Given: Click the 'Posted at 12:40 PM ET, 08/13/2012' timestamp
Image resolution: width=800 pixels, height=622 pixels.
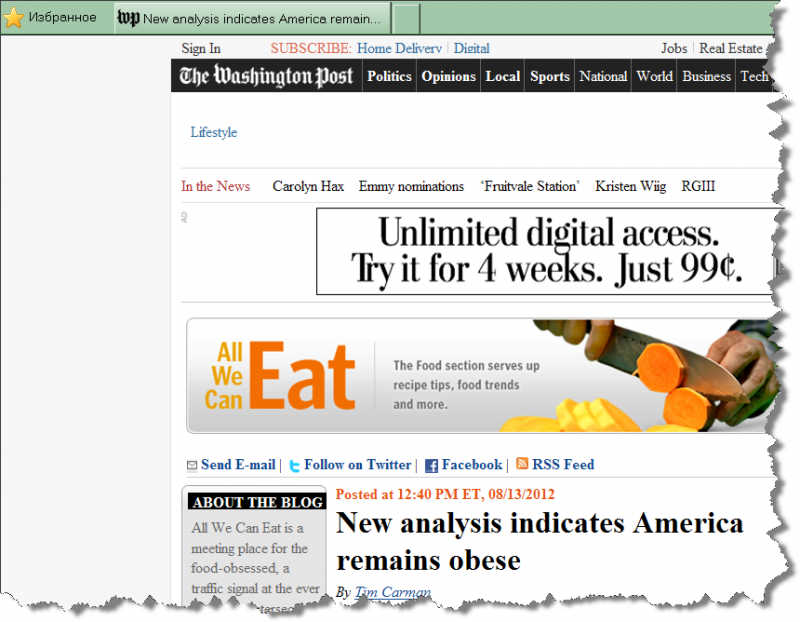Looking at the screenshot, I should tap(445, 494).
